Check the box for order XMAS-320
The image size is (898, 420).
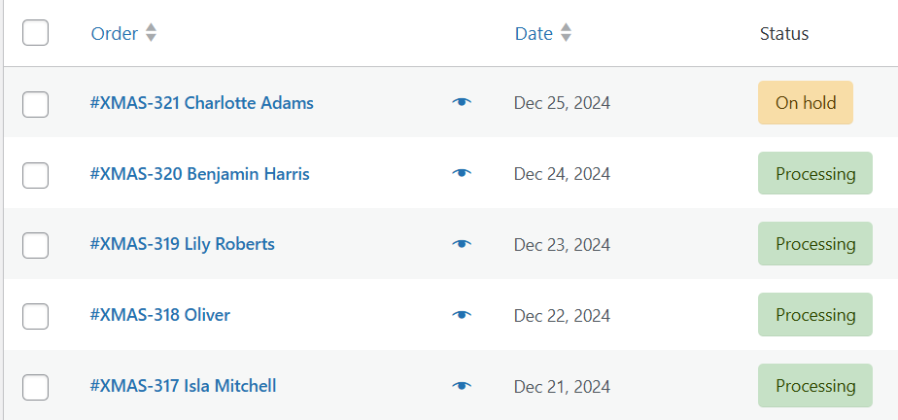[35, 174]
